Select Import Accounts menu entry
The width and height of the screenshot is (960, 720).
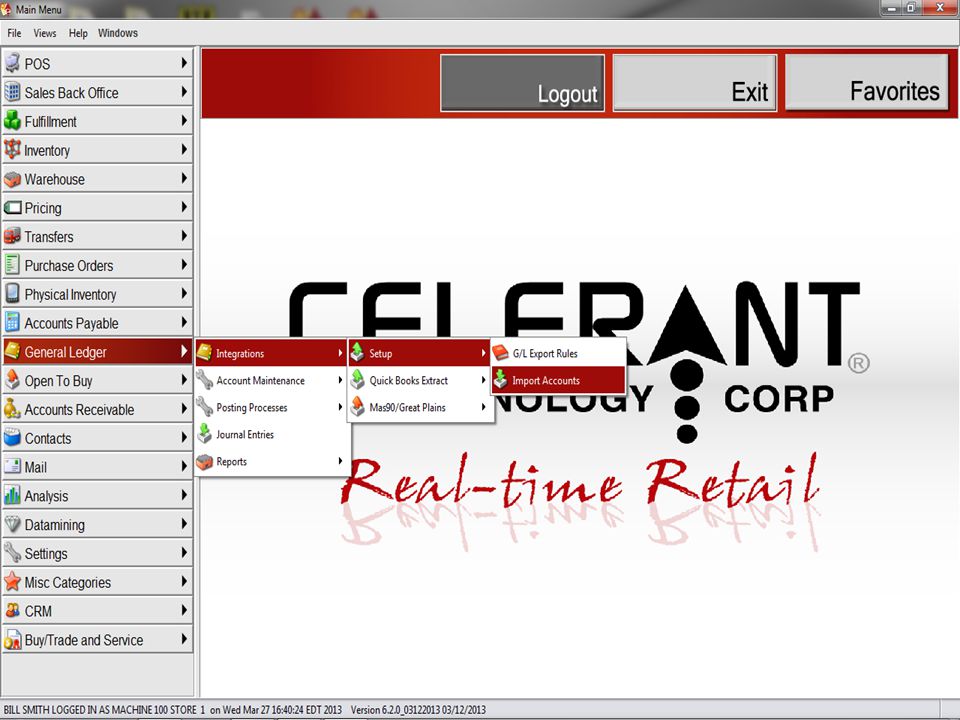tap(558, 380)
